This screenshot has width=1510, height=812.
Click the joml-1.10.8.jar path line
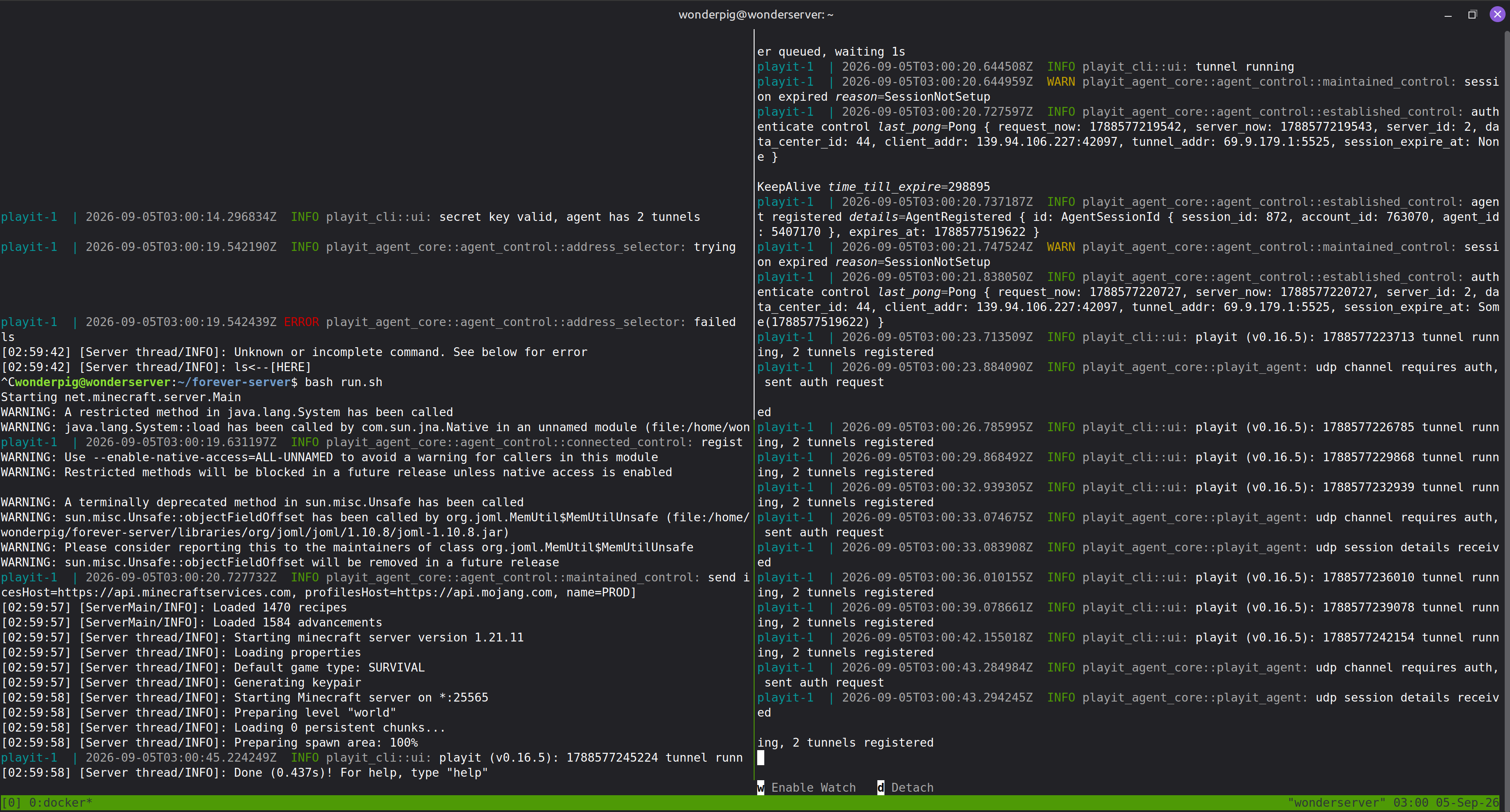pos(255,532)
